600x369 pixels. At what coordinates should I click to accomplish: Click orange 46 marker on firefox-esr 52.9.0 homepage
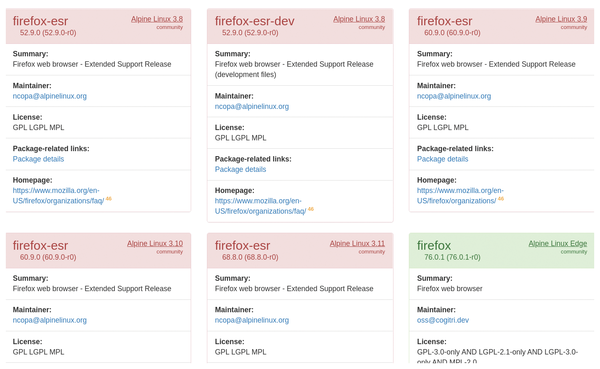coord(109,199)
